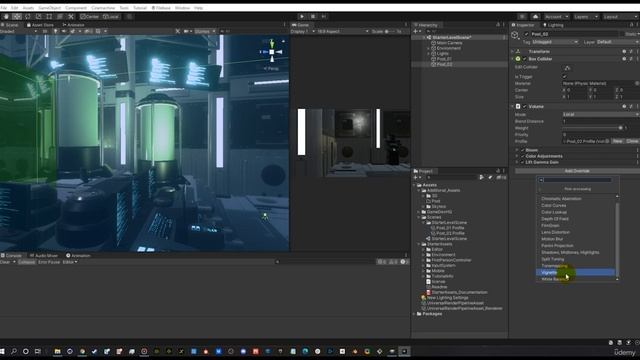Image resolution: width=640 pixels, height=360 pixels.
Task: Open the 16:9 Aspect dropdown in Game view
Action: coord(343,31)
